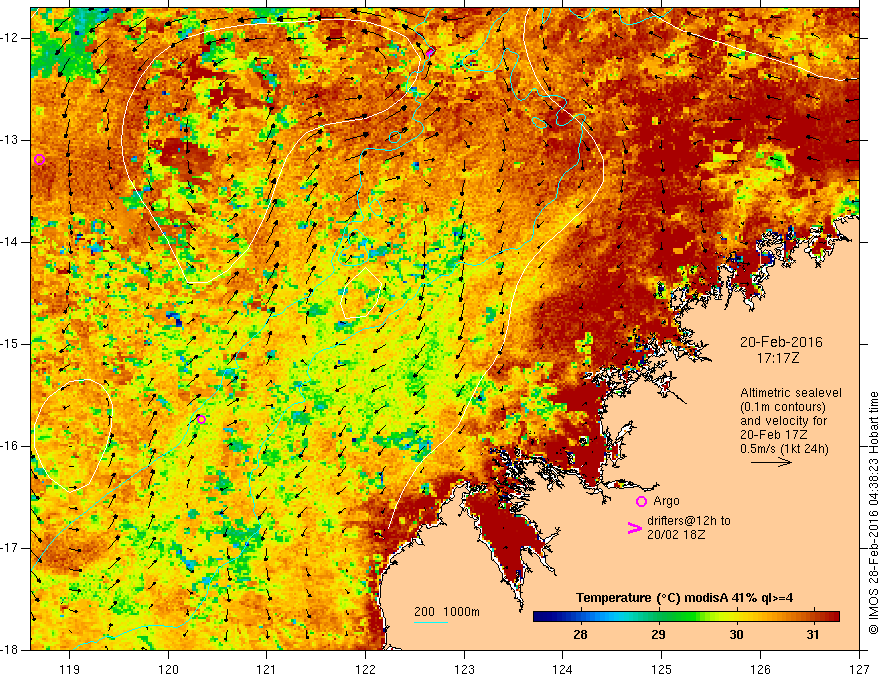Click longitude axis label 125
Image resolution: width=880 pixels, height=680 pixels.
pyautogui.click(x=662, y=669)
